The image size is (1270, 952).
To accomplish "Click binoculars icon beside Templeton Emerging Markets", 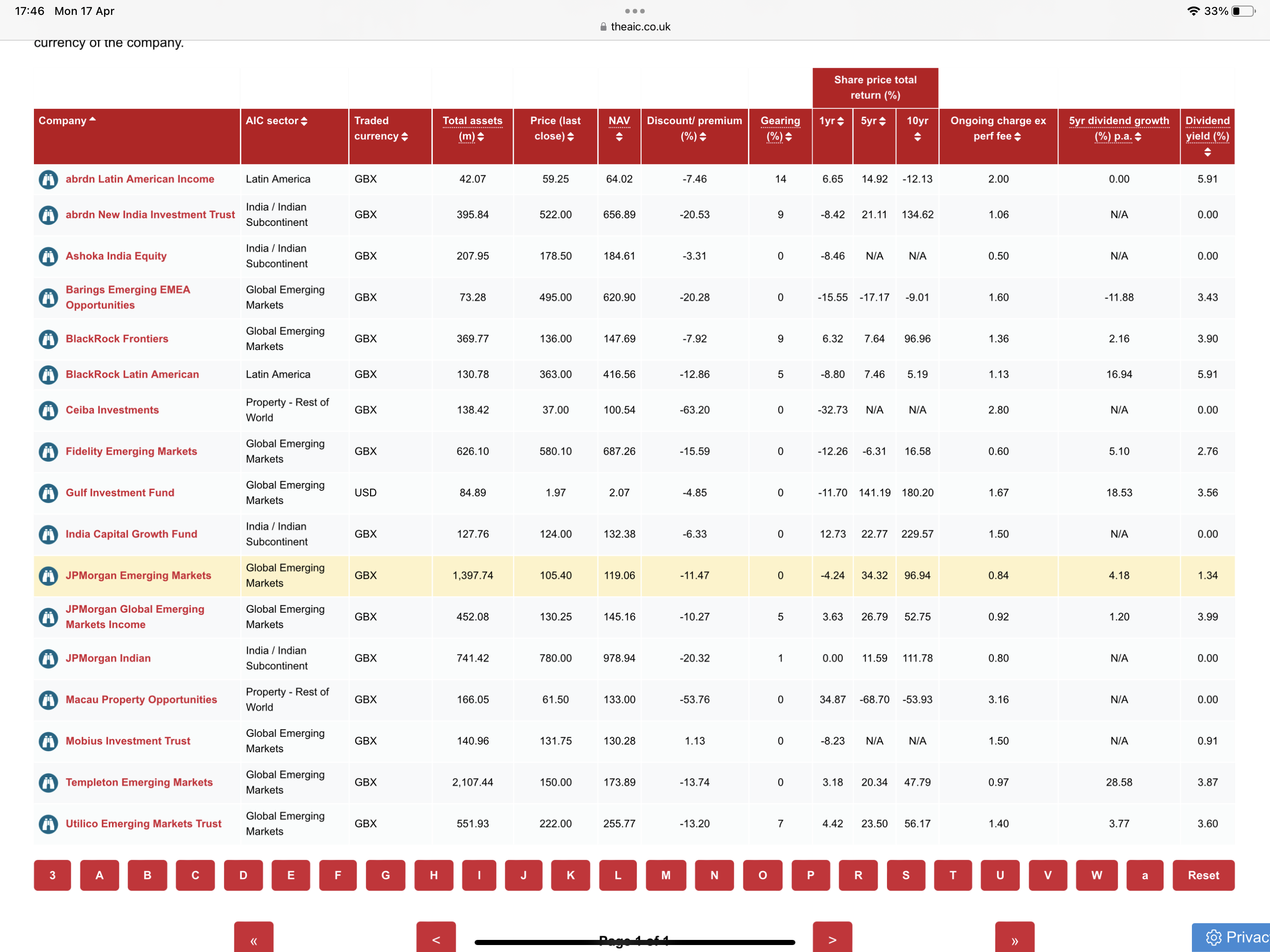I will (48, 782).
